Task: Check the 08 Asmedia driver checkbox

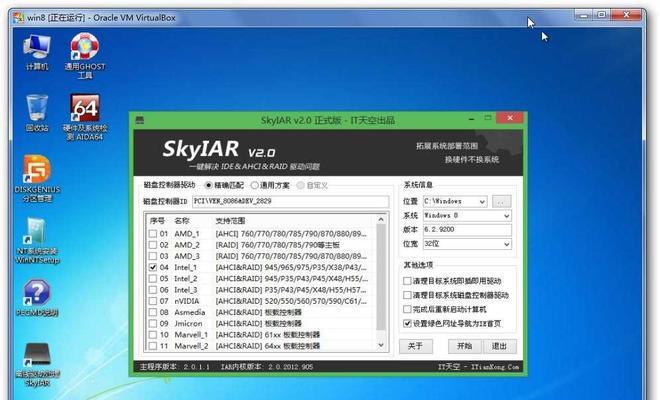Action: tap(153, 312)
